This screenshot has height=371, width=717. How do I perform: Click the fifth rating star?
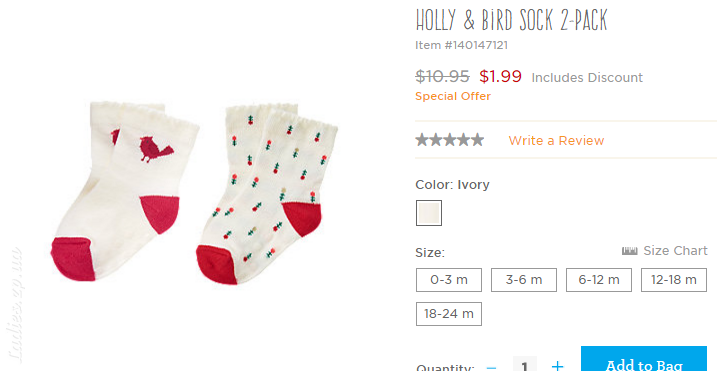pos(477,140)
